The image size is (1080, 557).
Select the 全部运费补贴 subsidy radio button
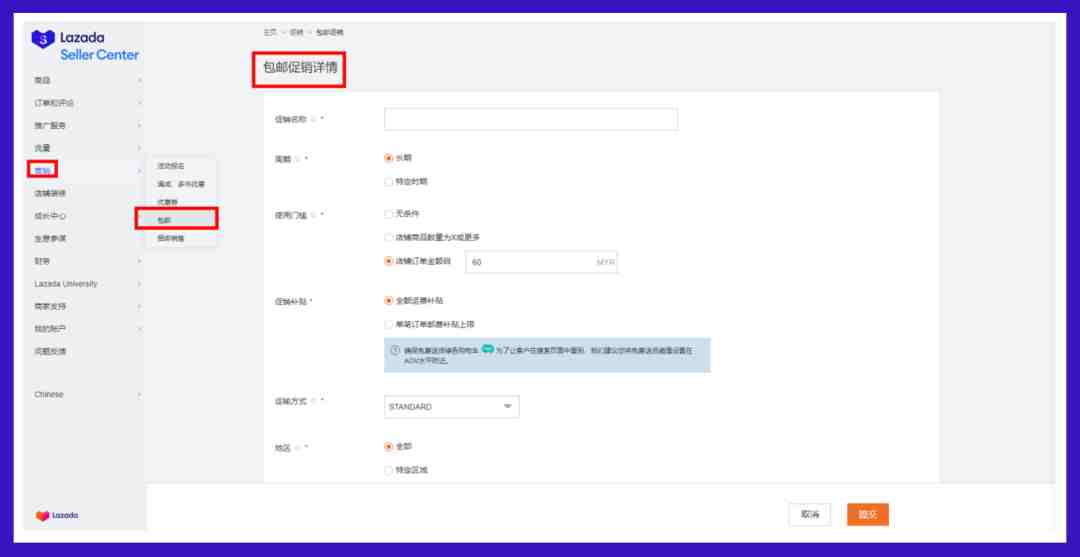tap(388, 301)
